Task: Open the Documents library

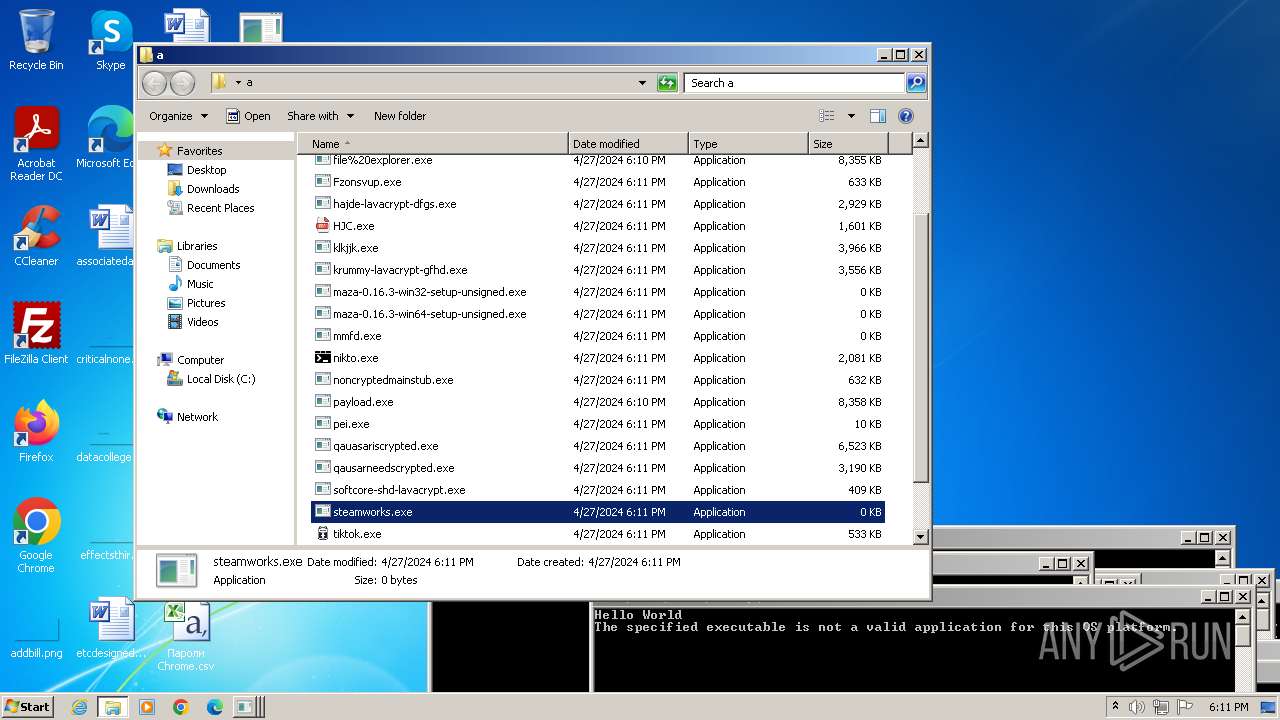Action: click(213, 265)
